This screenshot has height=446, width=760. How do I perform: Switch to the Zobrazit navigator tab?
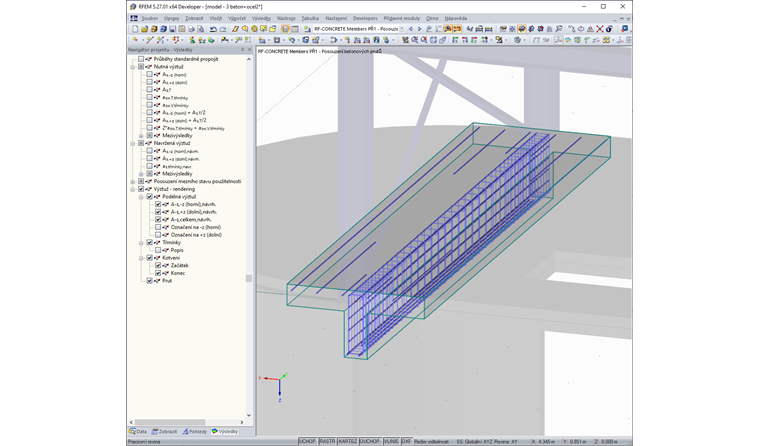[x=166, y=431]
